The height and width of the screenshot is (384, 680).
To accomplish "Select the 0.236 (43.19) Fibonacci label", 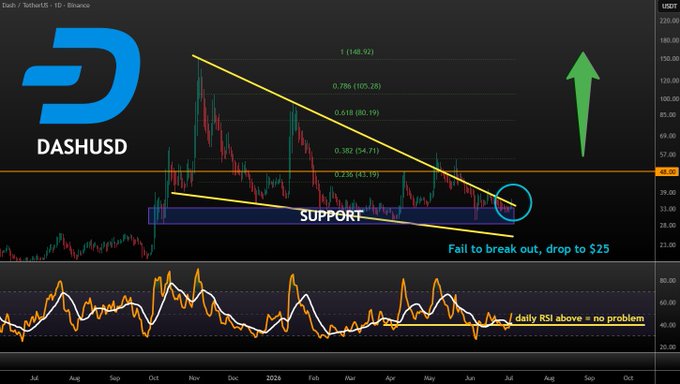I will [x=356, y=174].
